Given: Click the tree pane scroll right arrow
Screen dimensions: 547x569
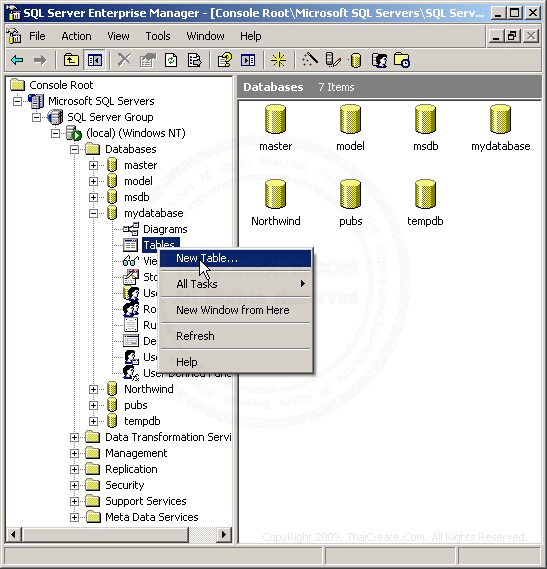Looking at the screenshot, I should tap(224, 535).
